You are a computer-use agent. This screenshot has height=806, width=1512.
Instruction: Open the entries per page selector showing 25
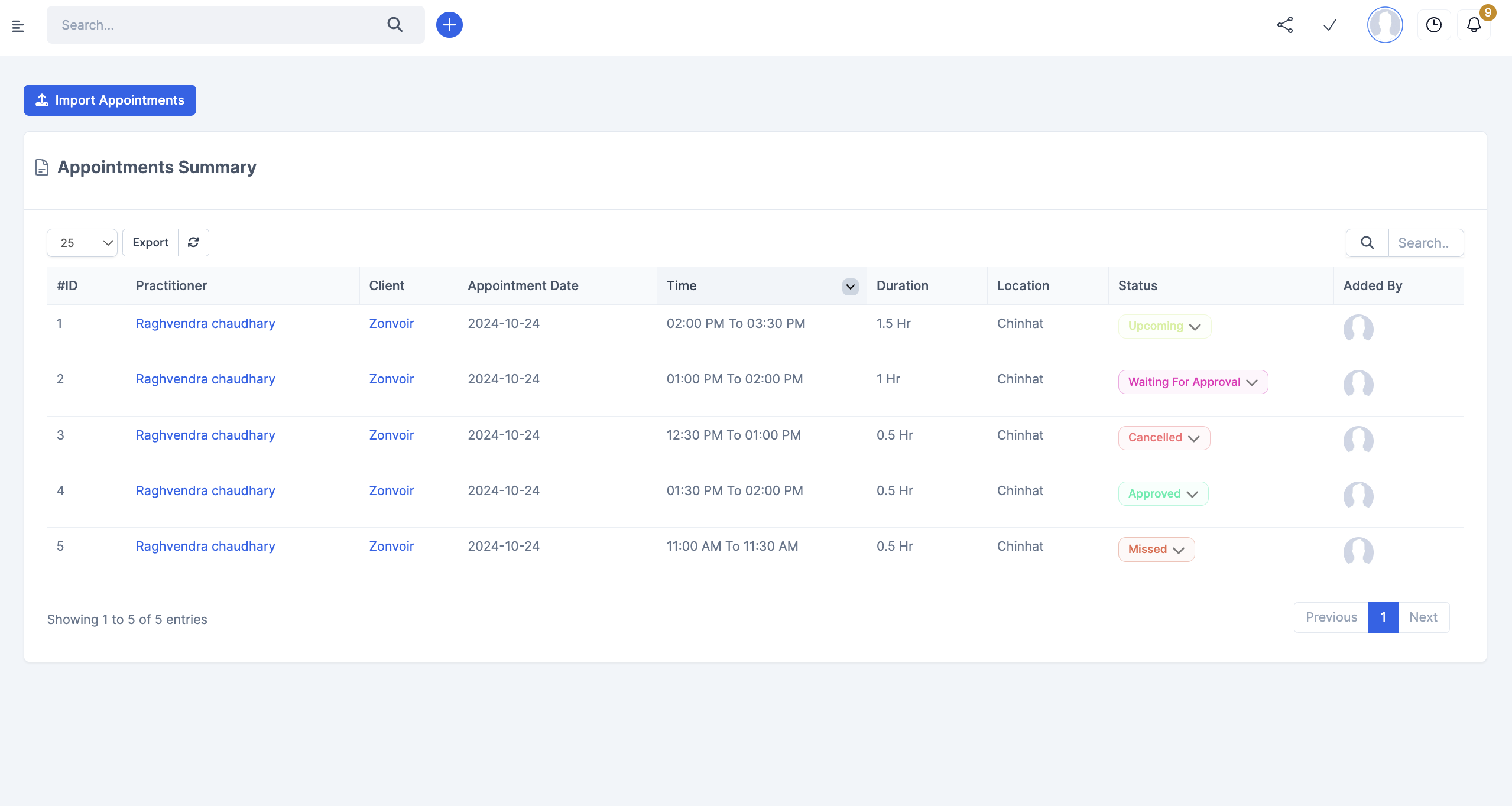point(83,242)
